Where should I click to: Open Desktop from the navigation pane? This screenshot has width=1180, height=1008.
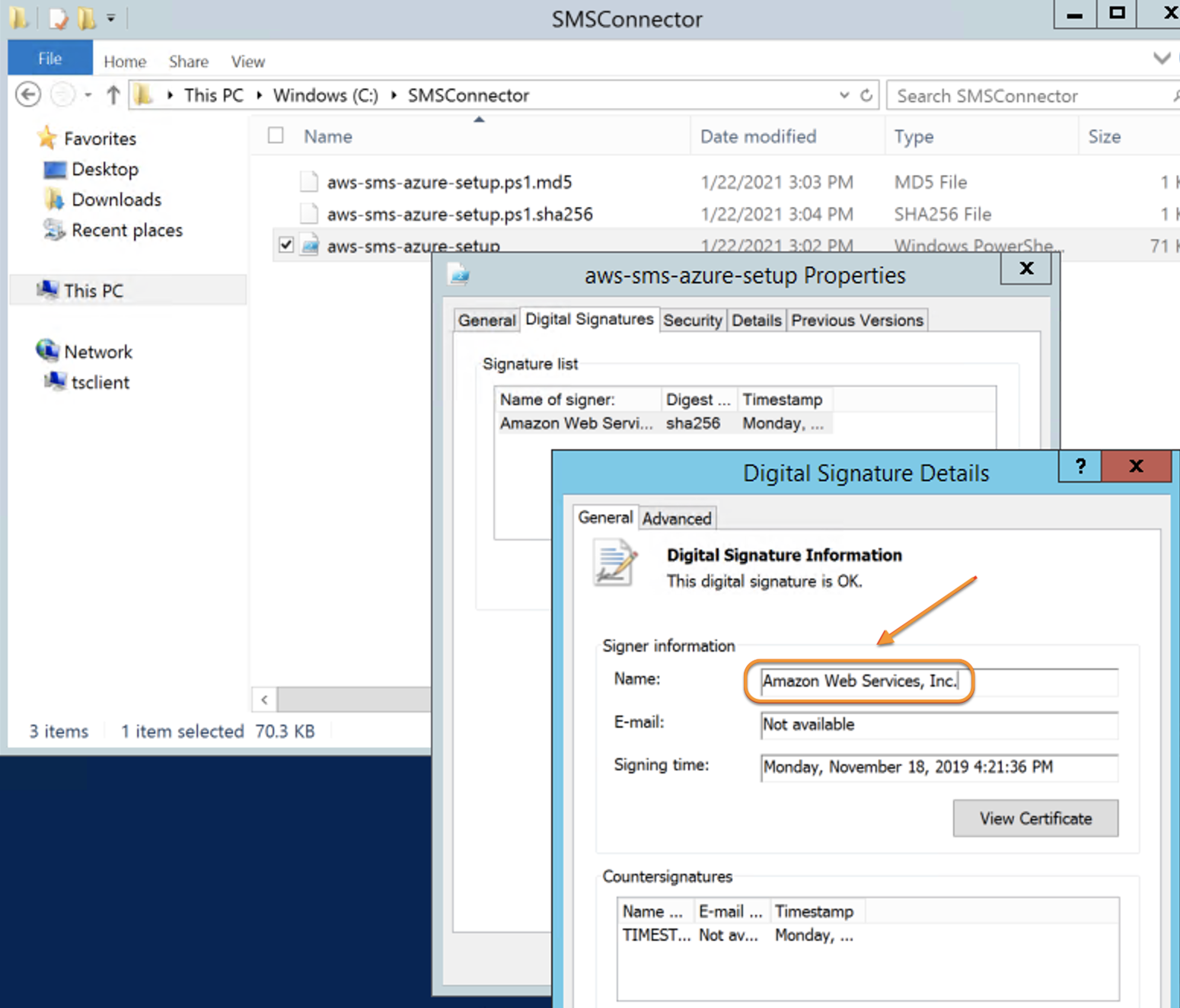tap(105, 169)
